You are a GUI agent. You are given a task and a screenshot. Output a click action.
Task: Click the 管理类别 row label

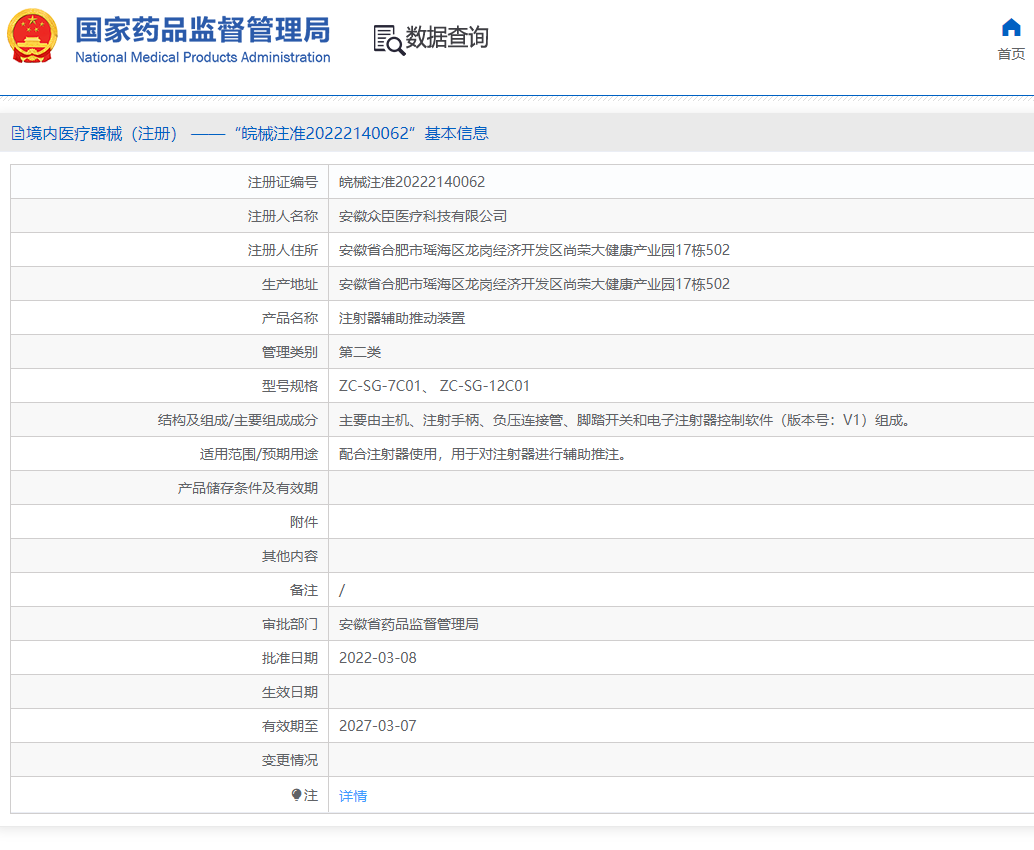coord(290,352)
